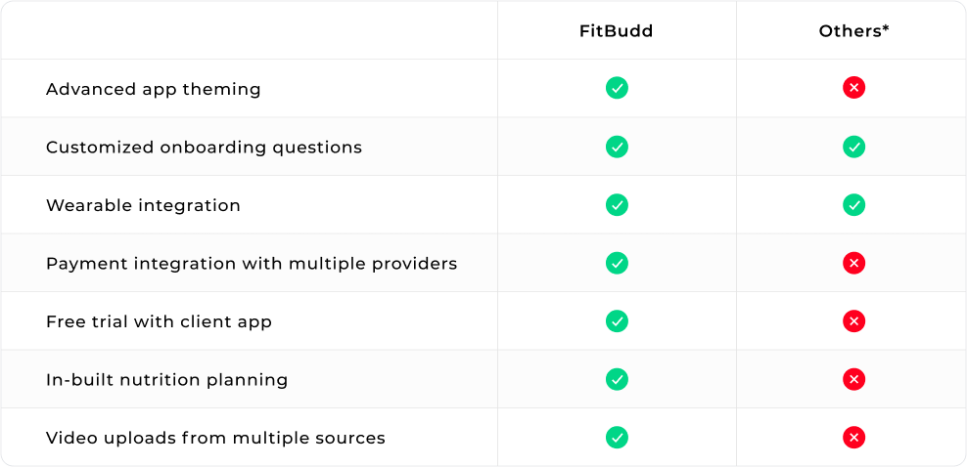Image resolution: width=967 pixels, height=467 pixels.
Task: Click Others red cross for Video uploads row
Action: (x=853, y=437)
